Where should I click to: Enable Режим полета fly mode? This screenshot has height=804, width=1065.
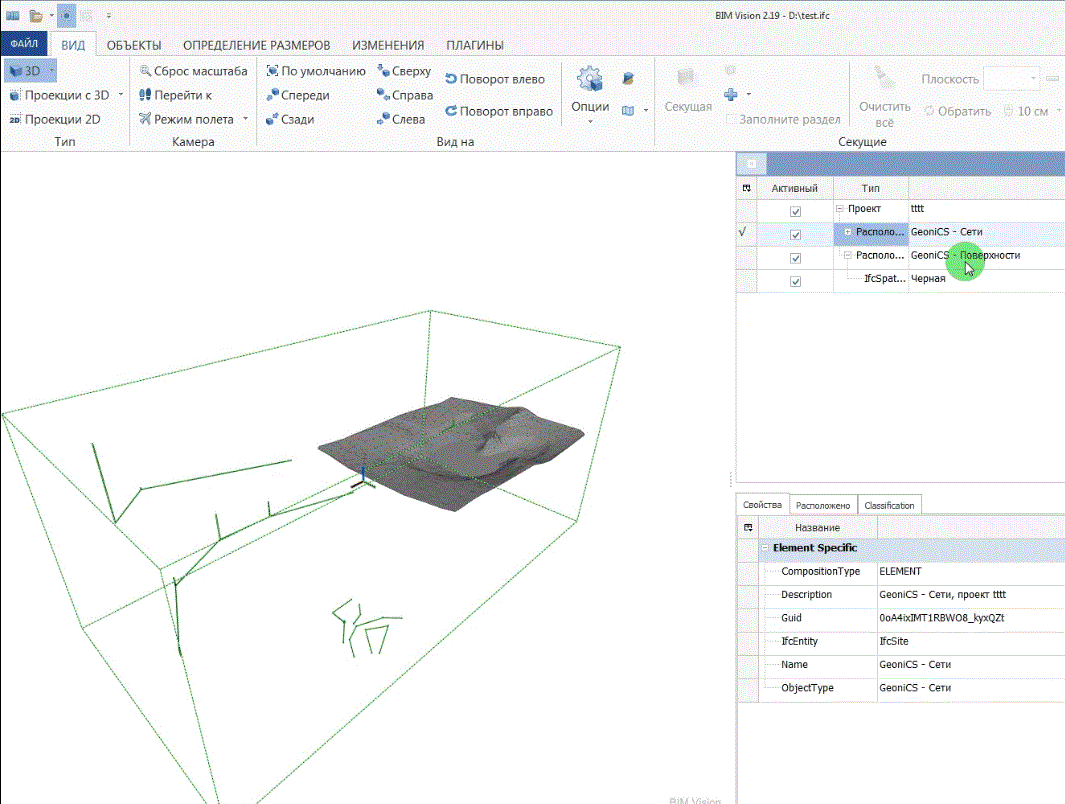click(x=187, y=120)
